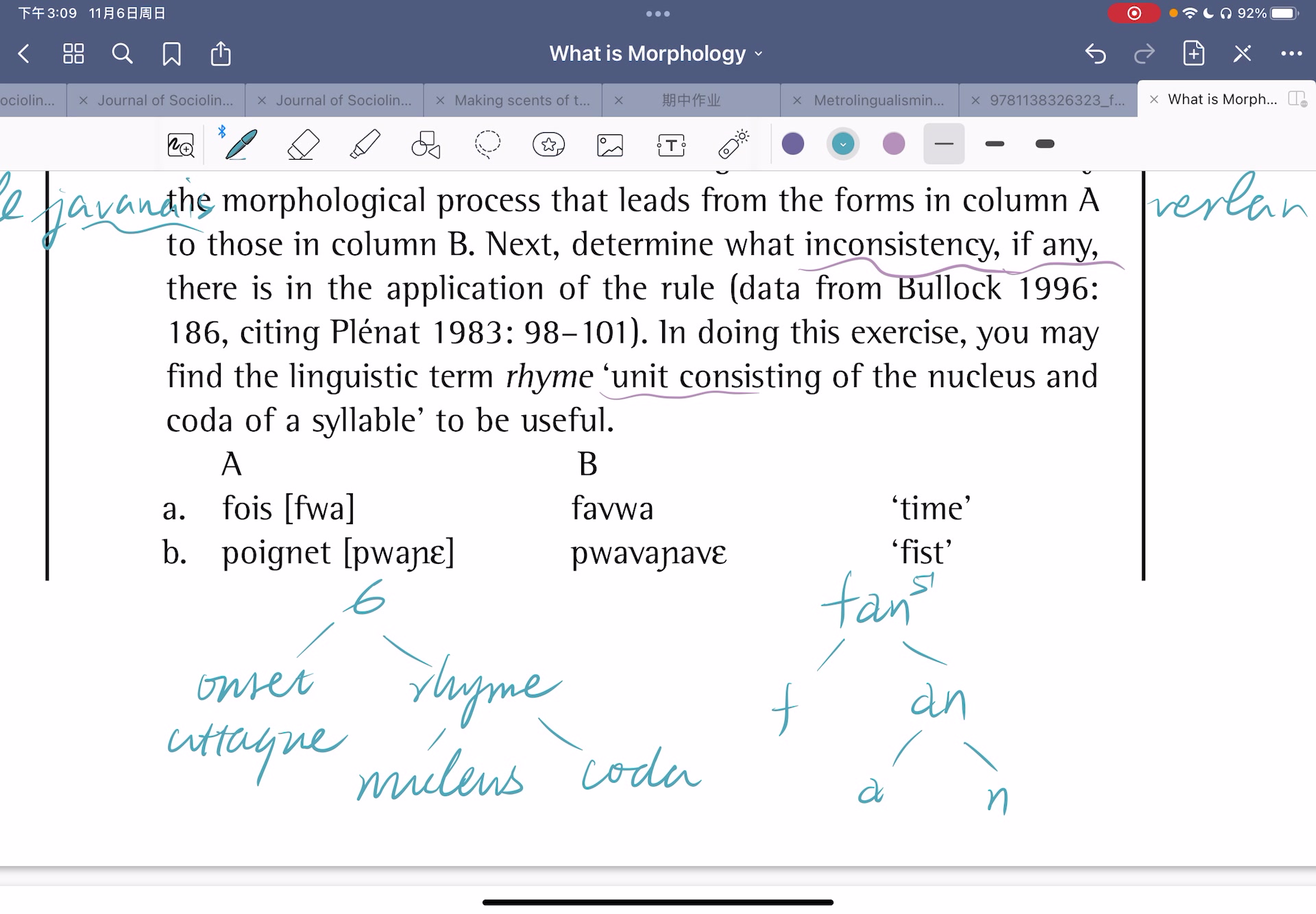Click the forward navigation arrow
The width and height of the screenshot is (1316, 914).
(1147, 53)
